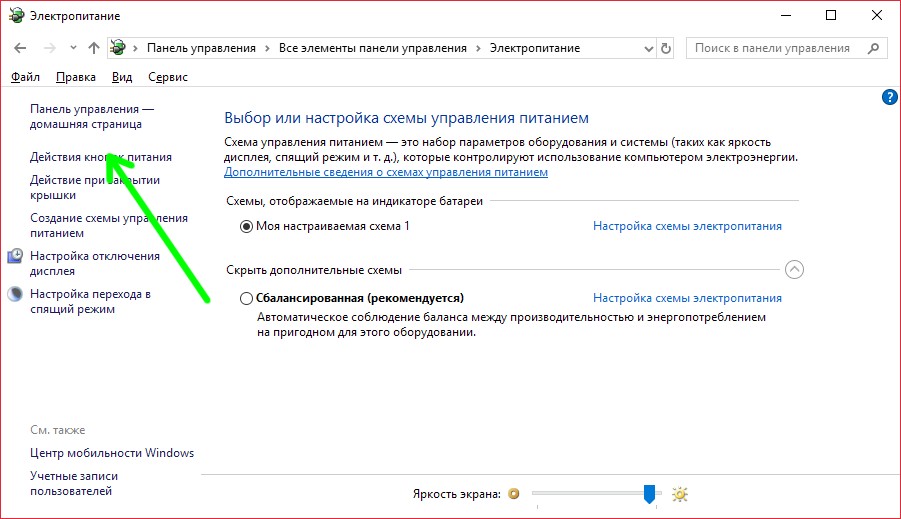
Task: Click the display-off clock monitor icon
Action: point(16,256)
